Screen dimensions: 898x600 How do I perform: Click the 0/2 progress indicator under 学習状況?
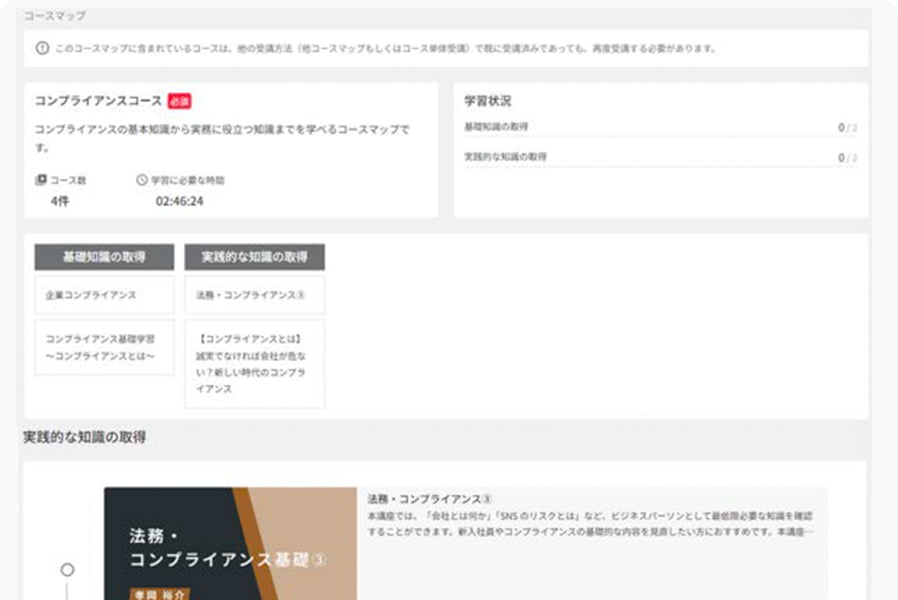(848, 128)
